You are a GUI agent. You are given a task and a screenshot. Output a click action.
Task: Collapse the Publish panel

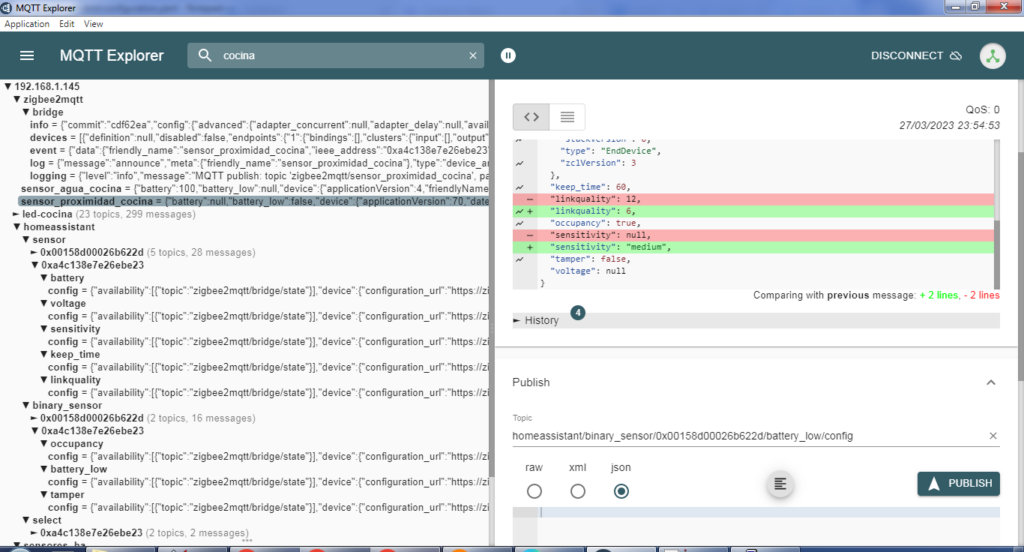point(990,382)
